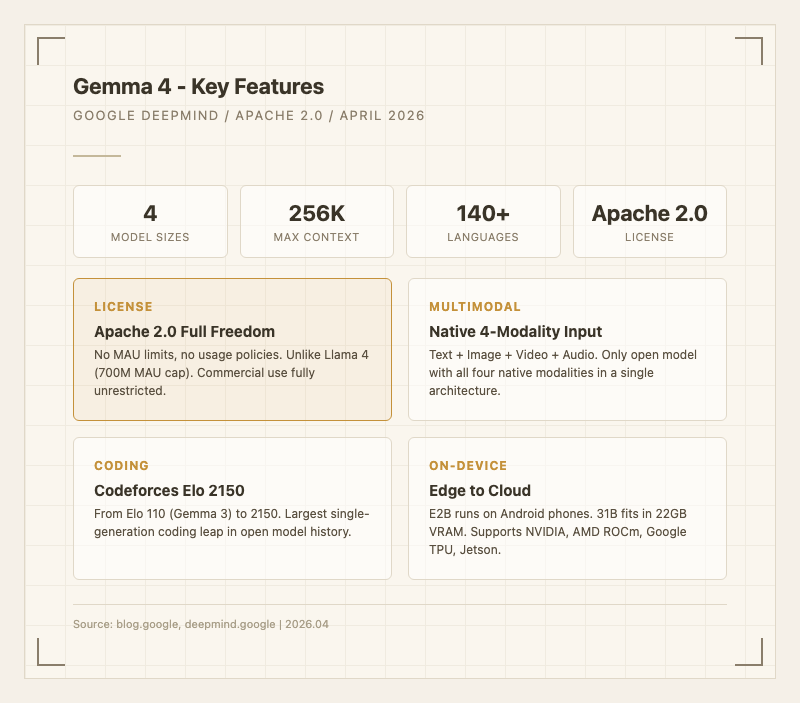Click the source line in the footer
Screen dimensions: 800x703
click(x=201, y=624)
